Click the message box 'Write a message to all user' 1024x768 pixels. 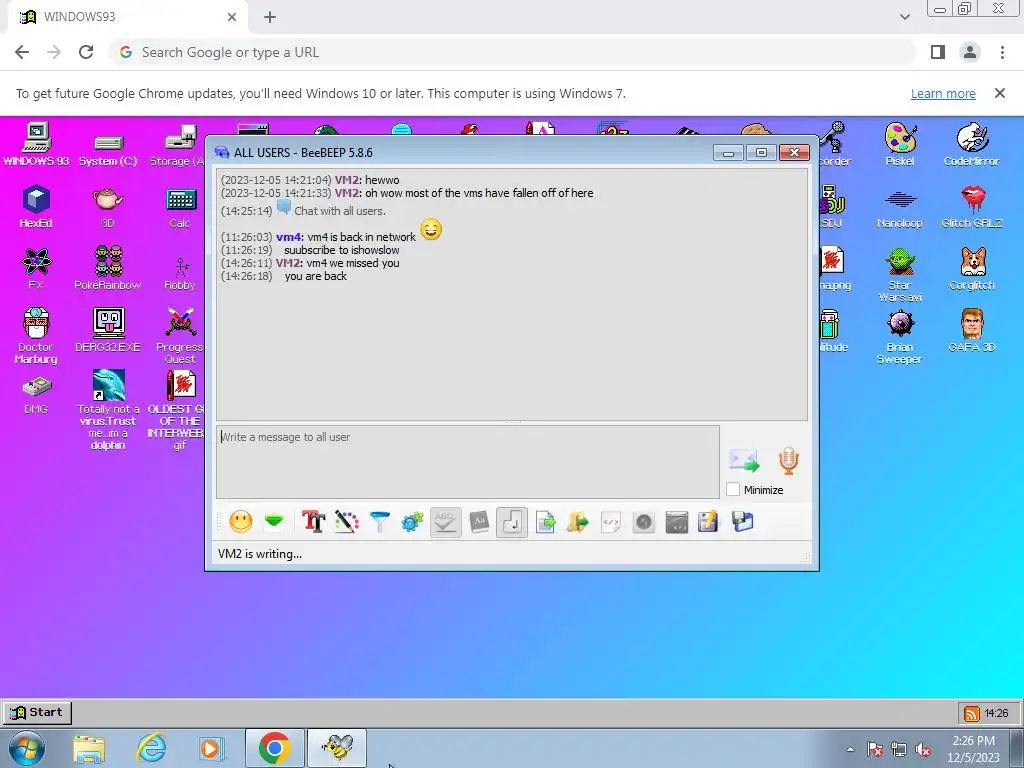pos(468,462)
